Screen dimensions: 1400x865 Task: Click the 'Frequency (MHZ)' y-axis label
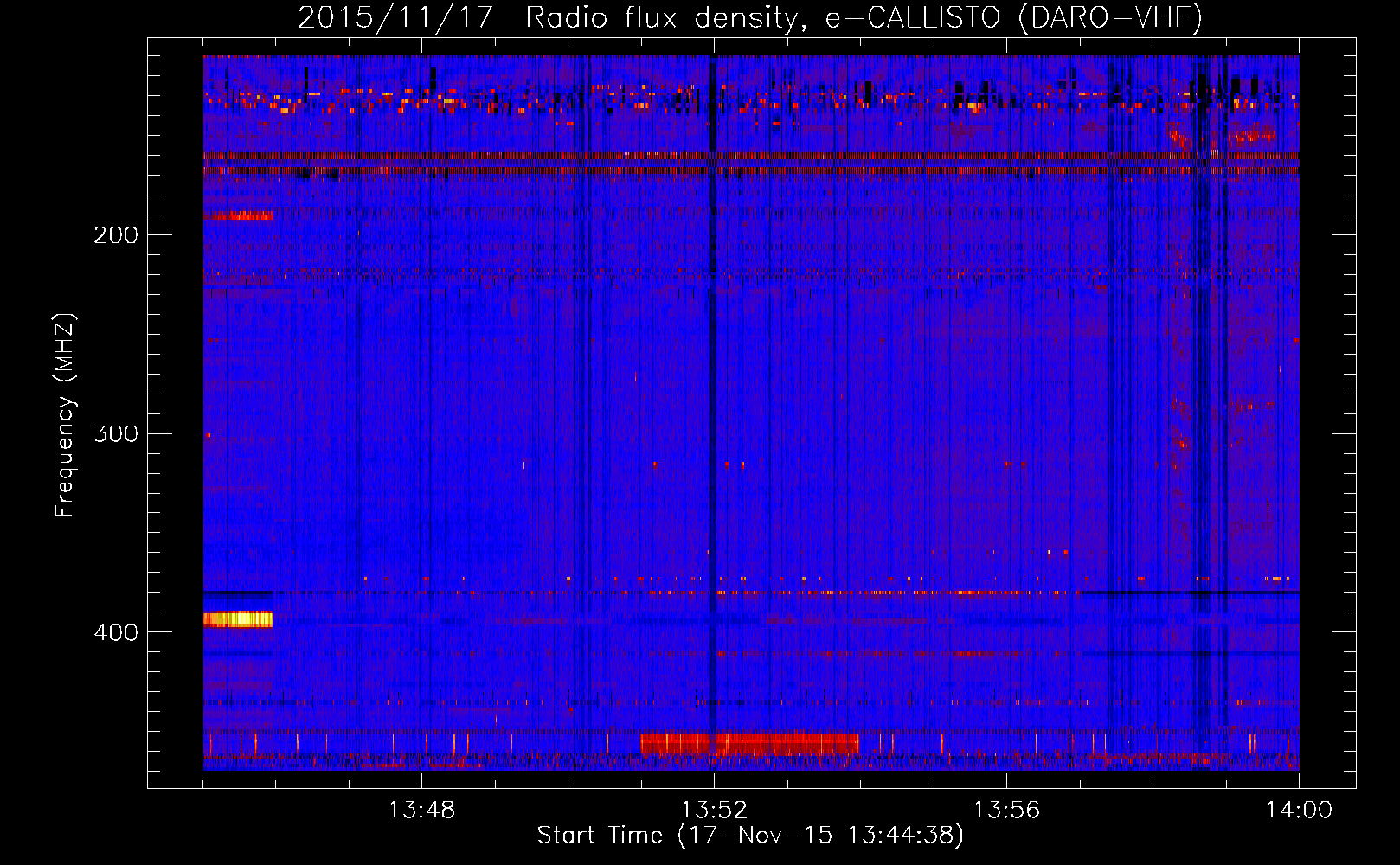65,414
